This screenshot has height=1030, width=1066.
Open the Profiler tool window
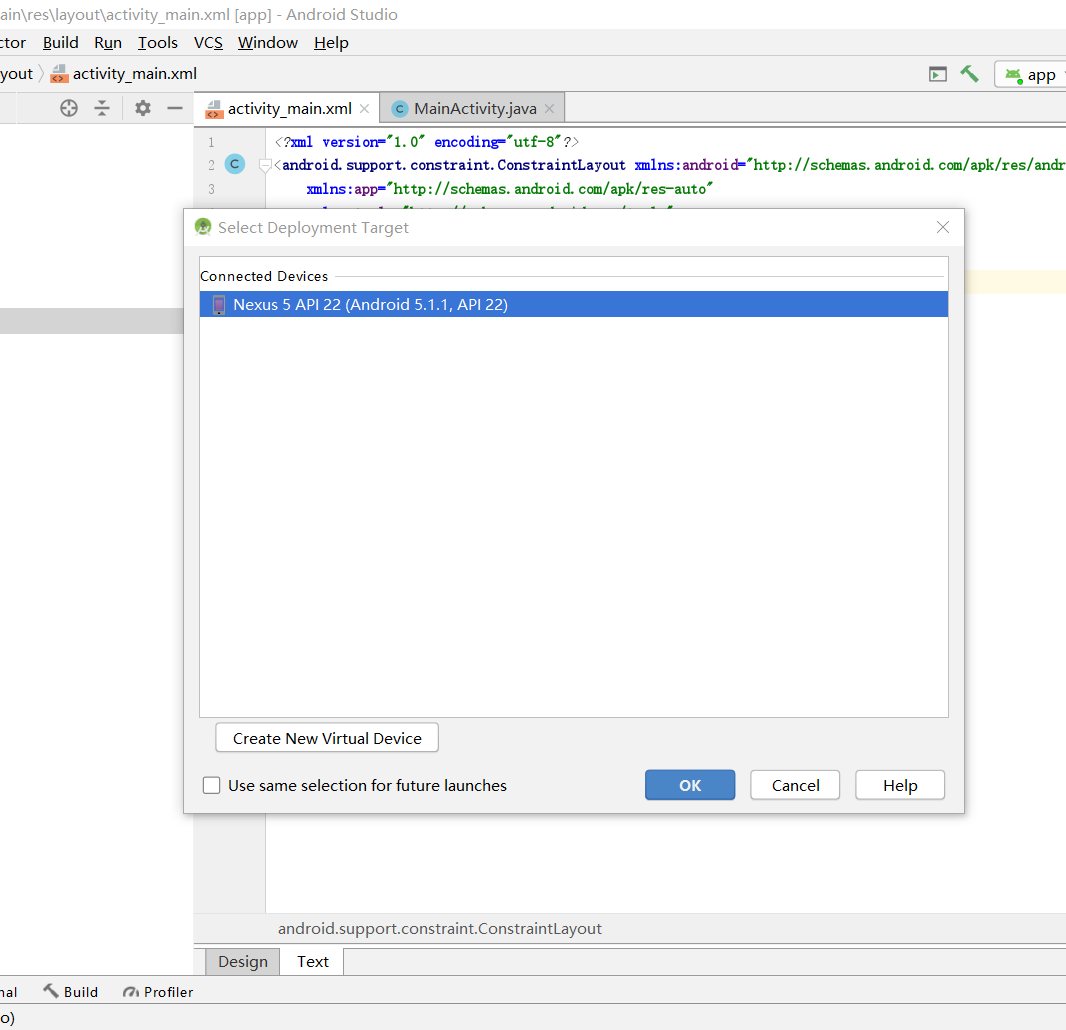158,992
